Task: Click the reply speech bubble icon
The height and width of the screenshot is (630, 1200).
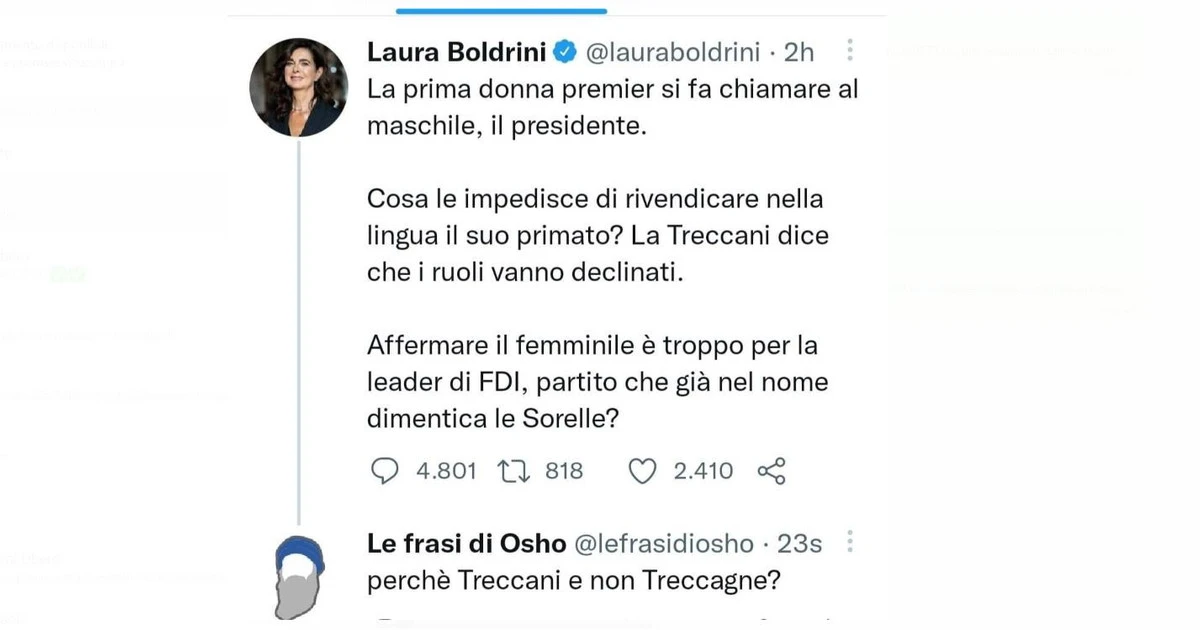Action: (385, 471)
